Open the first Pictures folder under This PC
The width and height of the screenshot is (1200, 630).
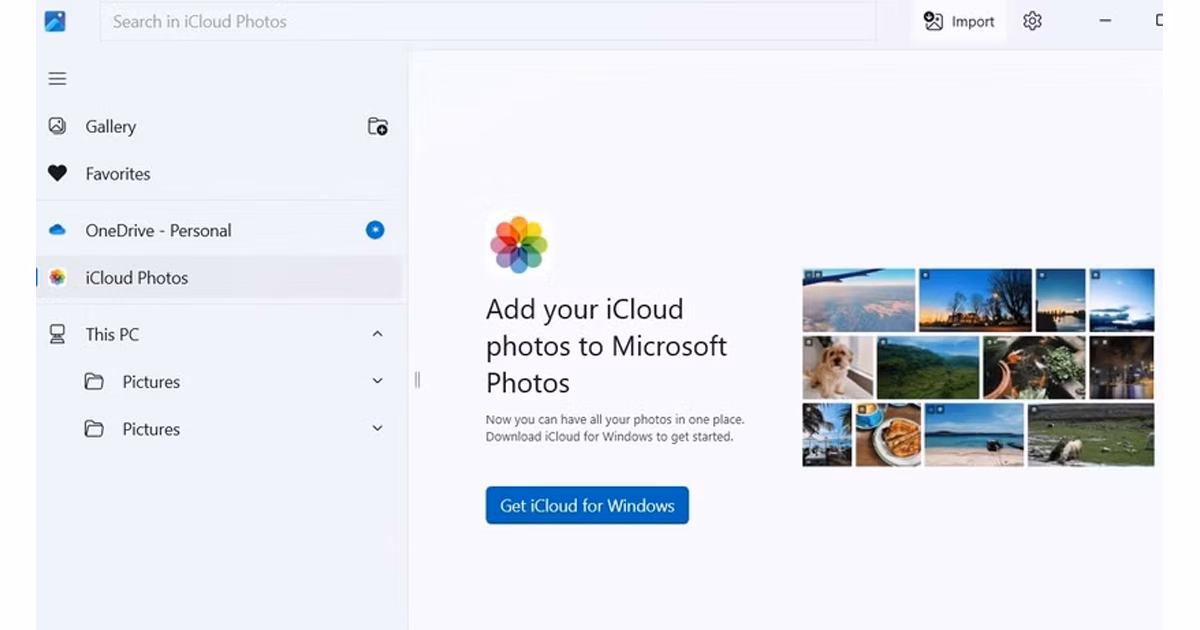click(220, 382)
